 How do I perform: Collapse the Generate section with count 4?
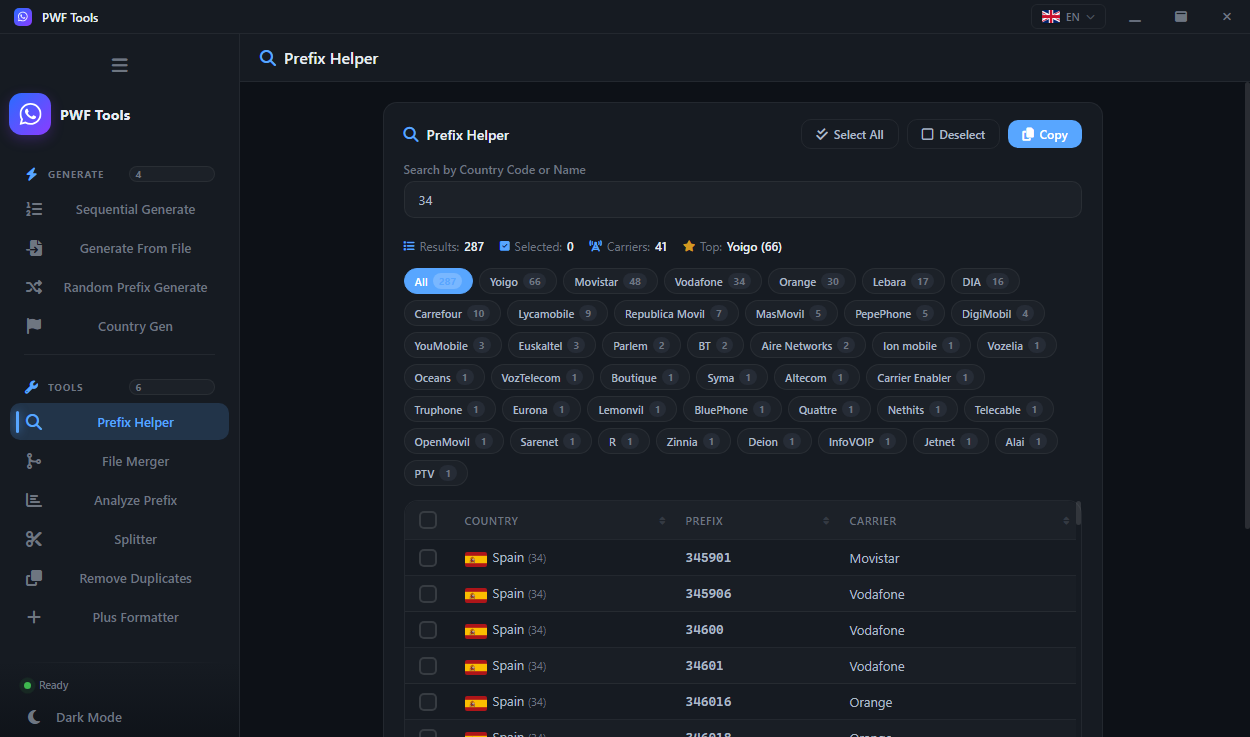point(120,174)
